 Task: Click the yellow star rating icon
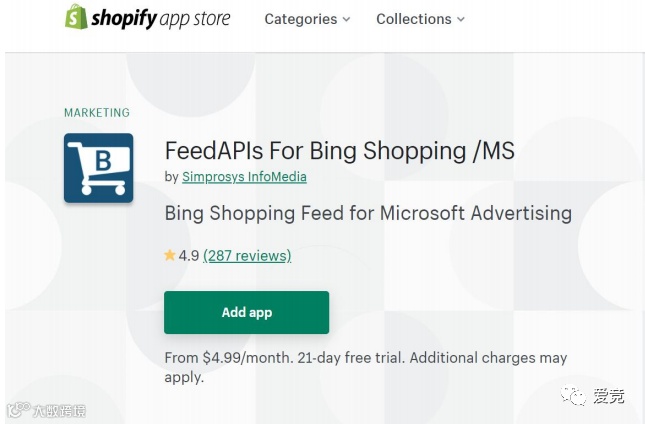pyautogui.click(x=170, y=256)
